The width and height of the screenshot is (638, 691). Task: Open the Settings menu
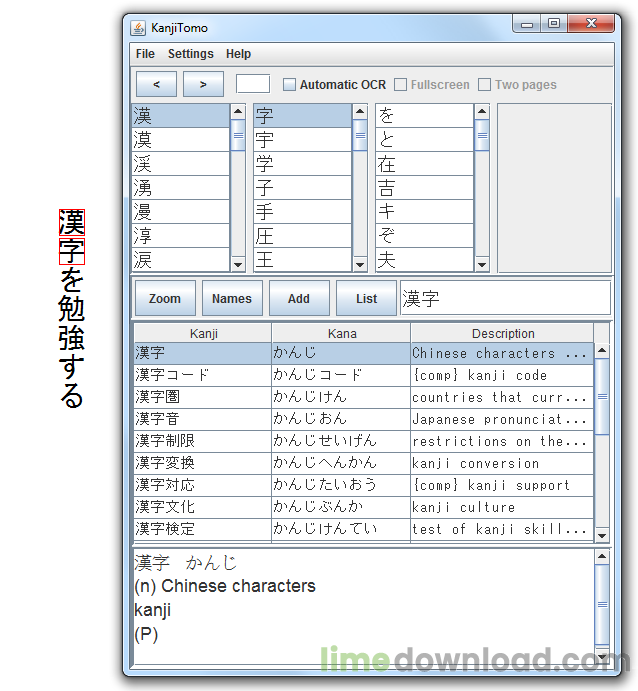[190, 54]
